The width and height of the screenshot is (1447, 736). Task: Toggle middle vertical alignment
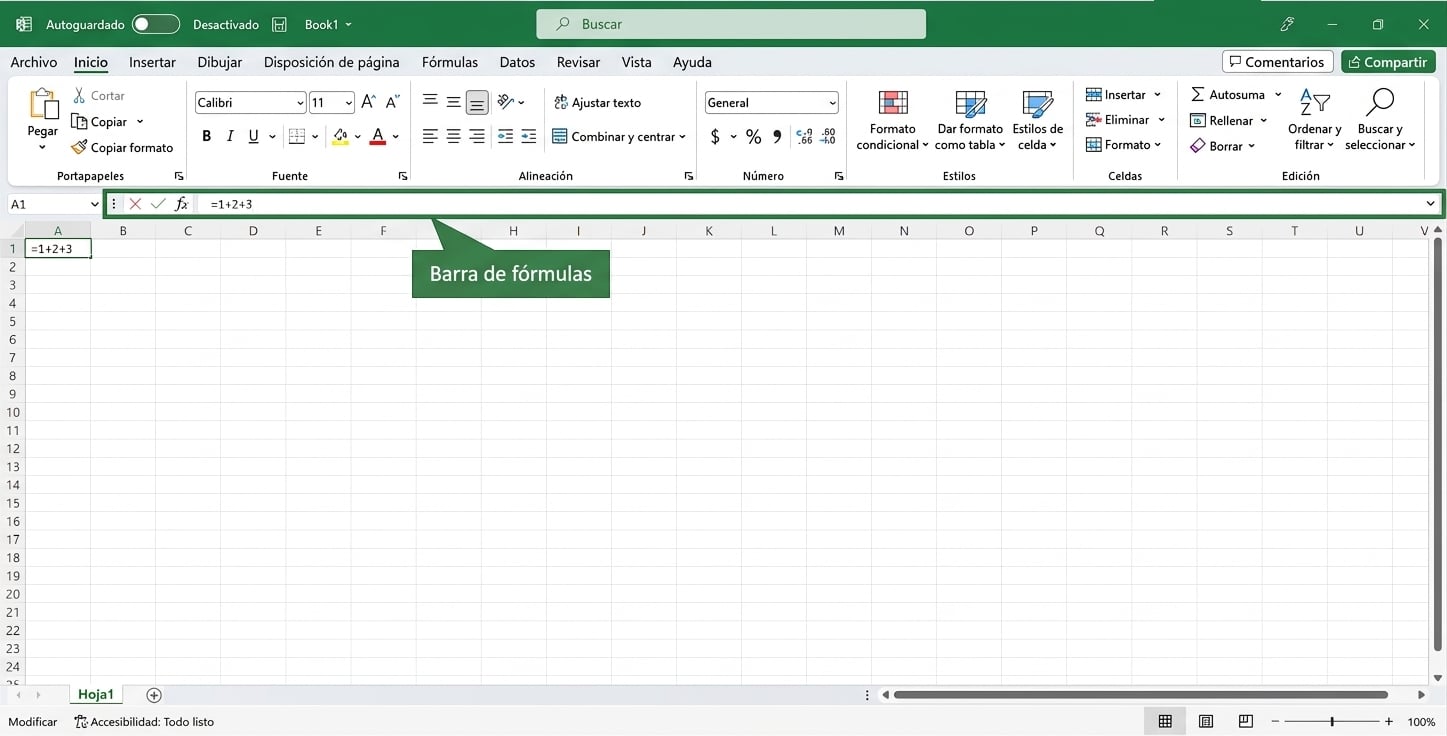pyautogui.click(x=453, y=102)
